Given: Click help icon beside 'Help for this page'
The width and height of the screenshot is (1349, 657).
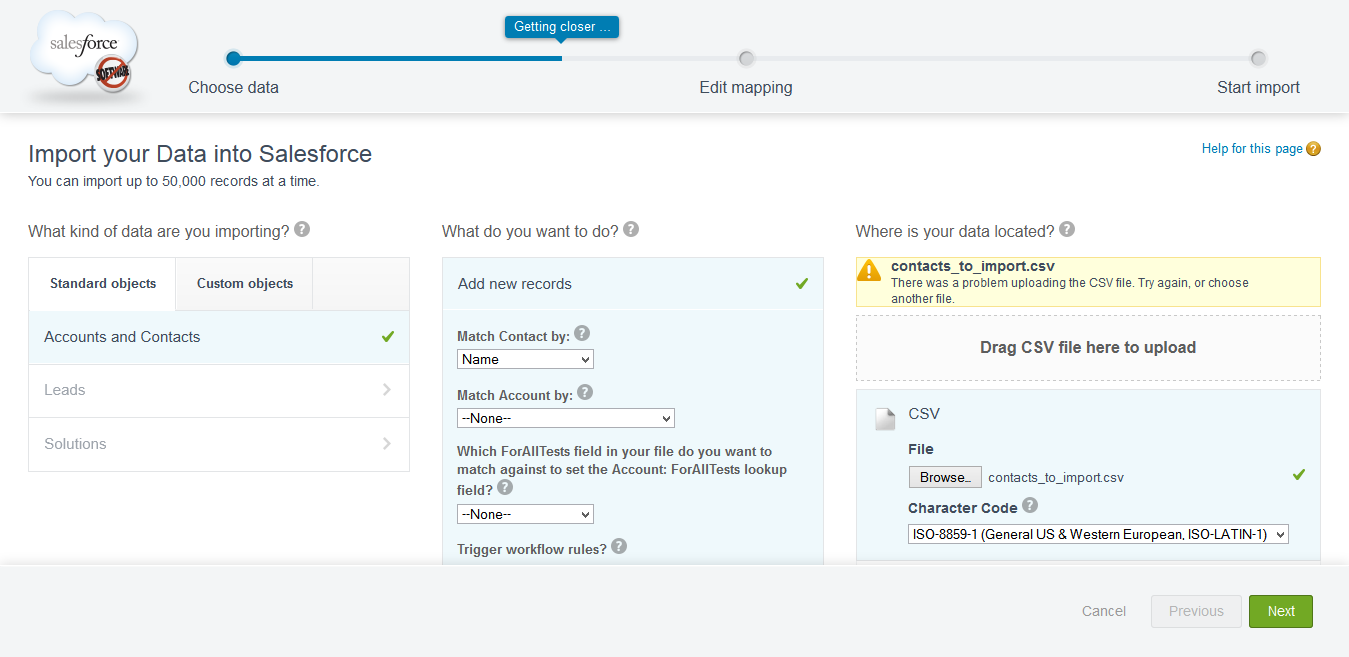Looking at the screenshot, I should pyautogui.click(x=1313, y=149).
